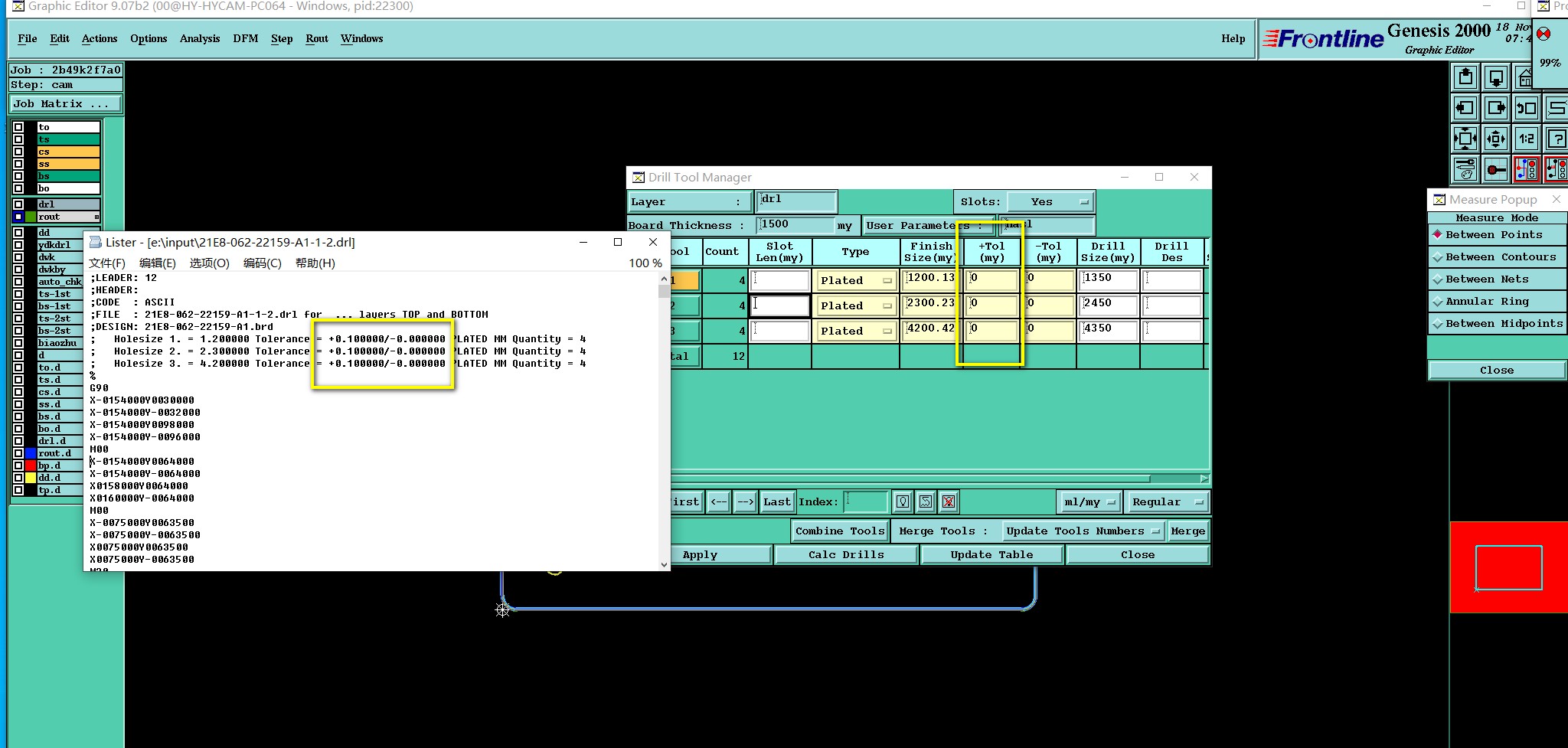
Task: Click the lightbulb highlight icon in Drill Tool Manager
Action: [903, 502]
